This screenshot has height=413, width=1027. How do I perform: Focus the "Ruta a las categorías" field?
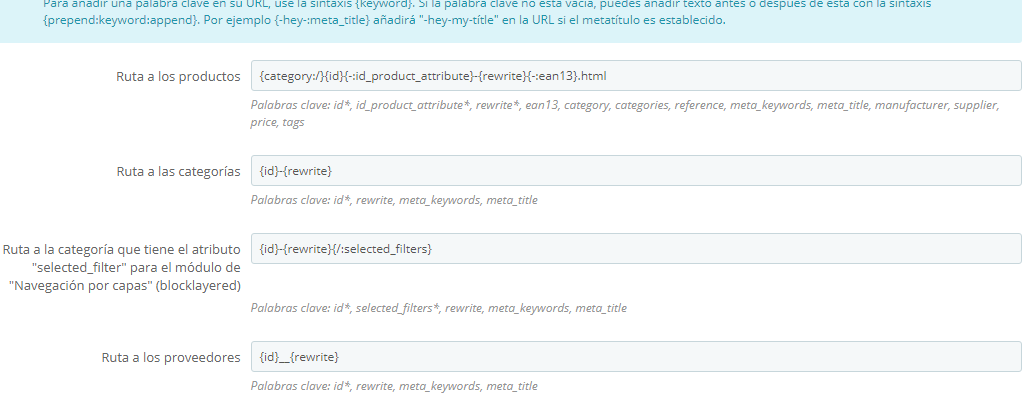click(x=636, y=171)
